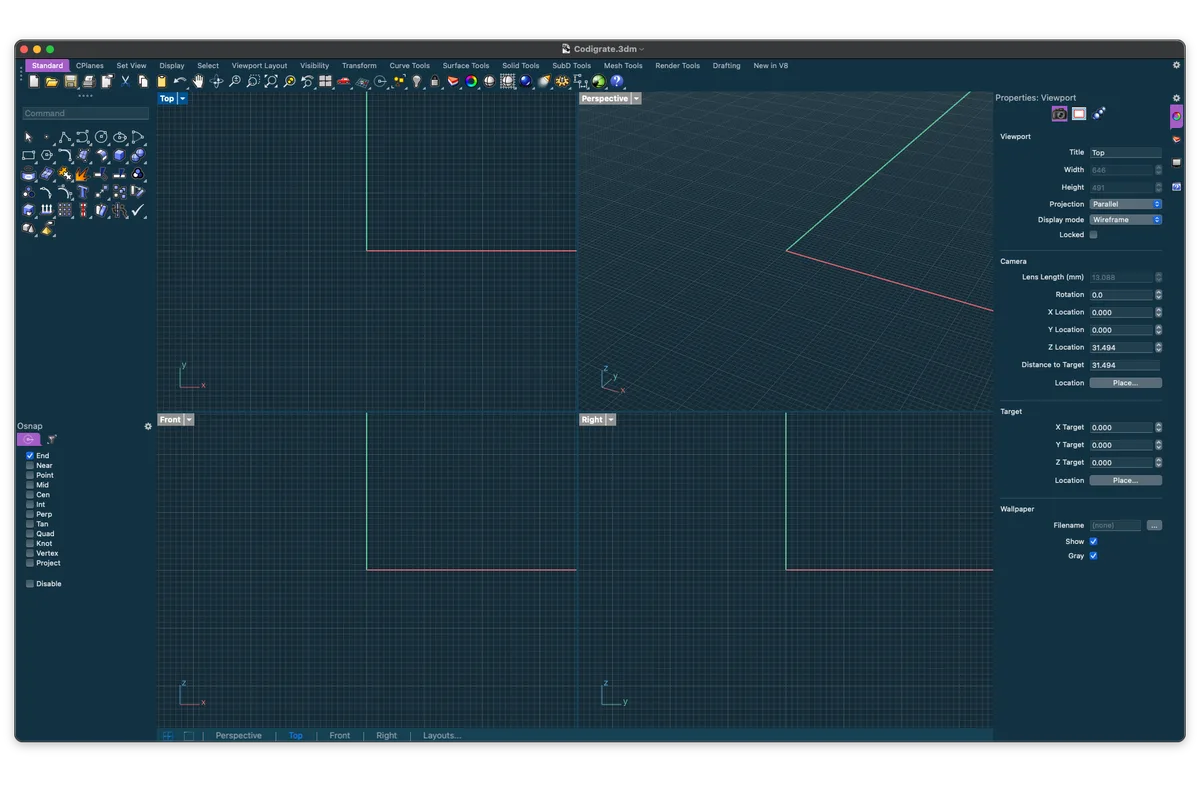Click the Help question mark icon
The width and height of the screenshot is (1200, 787).
tap(617, 82)
